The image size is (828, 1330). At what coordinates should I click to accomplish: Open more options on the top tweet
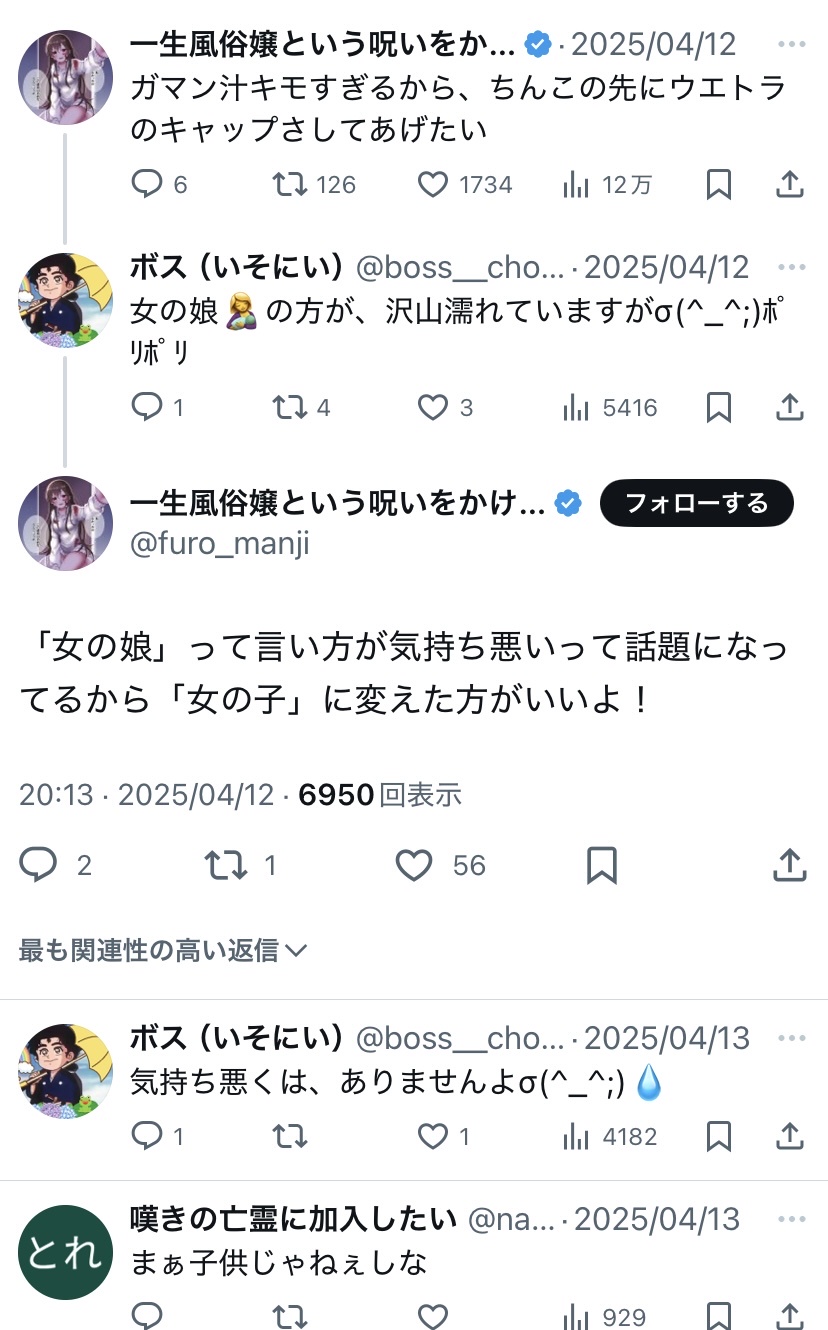(x=791, y=44)
